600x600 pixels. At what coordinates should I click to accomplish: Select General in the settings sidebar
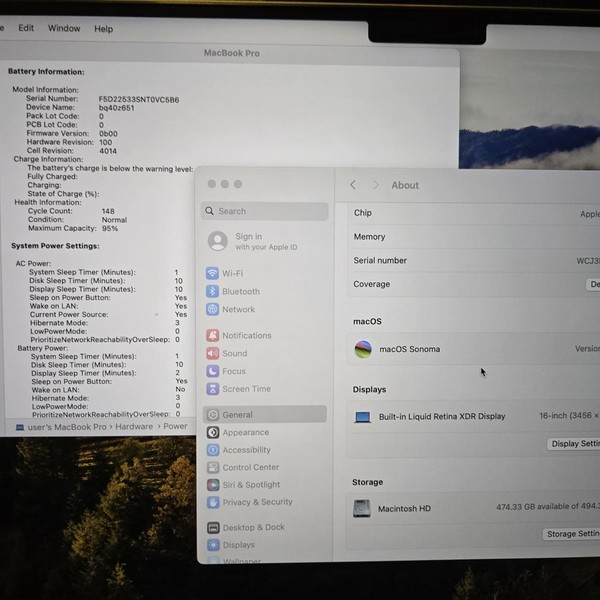coord(264,414)
